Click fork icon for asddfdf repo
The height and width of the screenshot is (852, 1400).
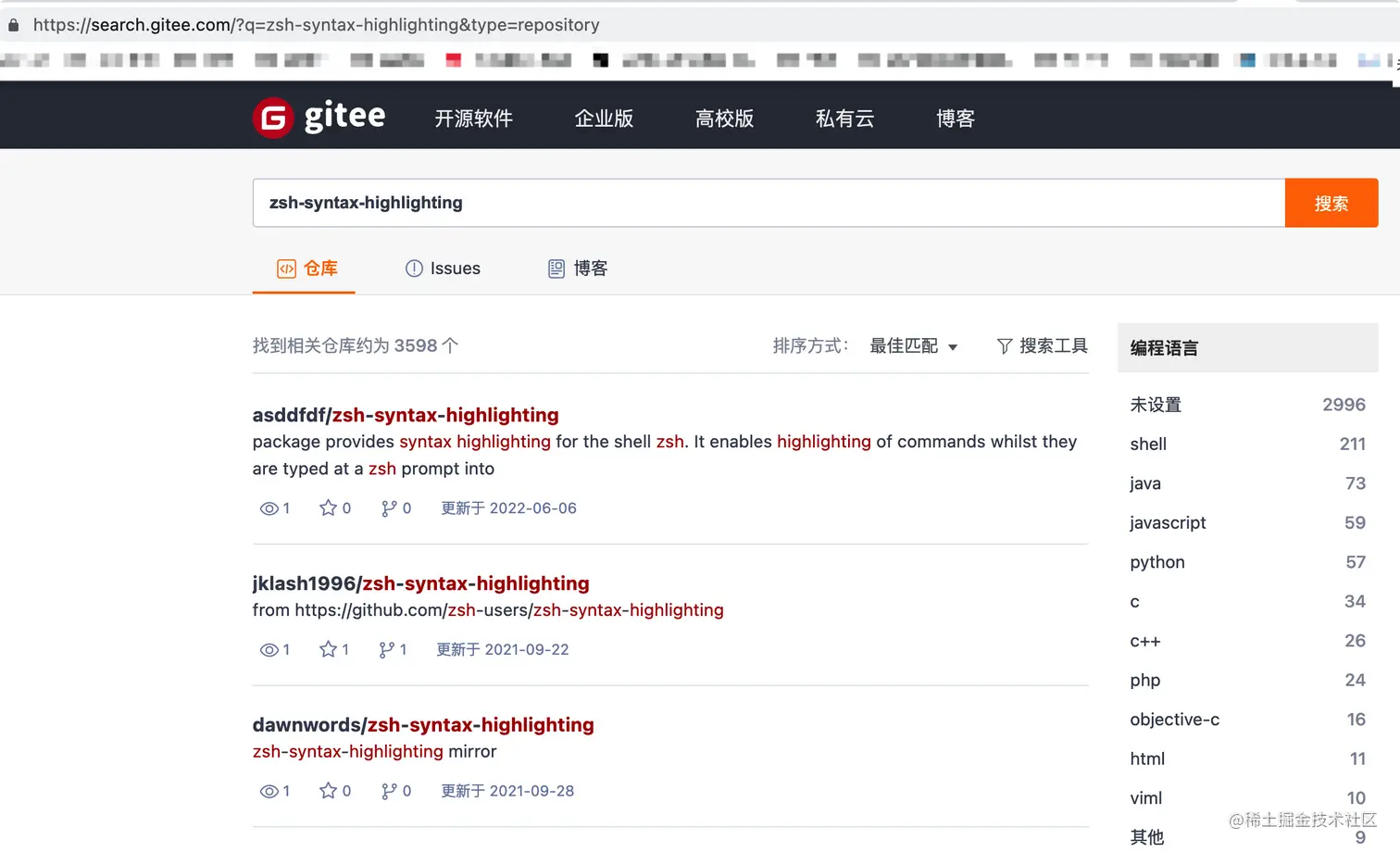pos(389,508)
